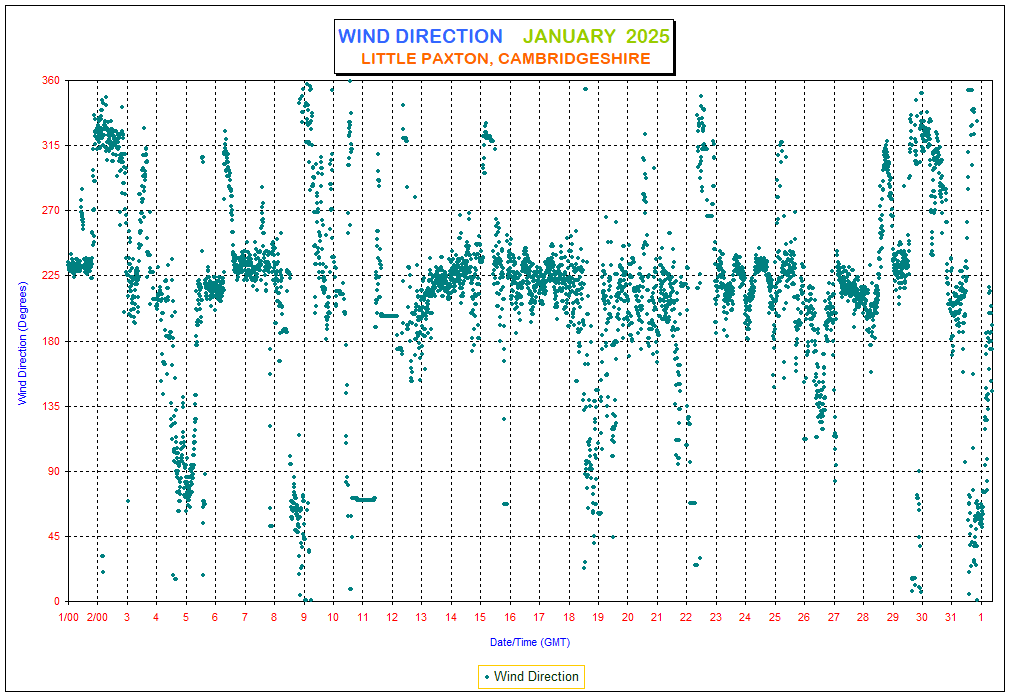Click x-axis date label 3
1010x696 pixels.
pyautogui.click(x=127, y=617)
